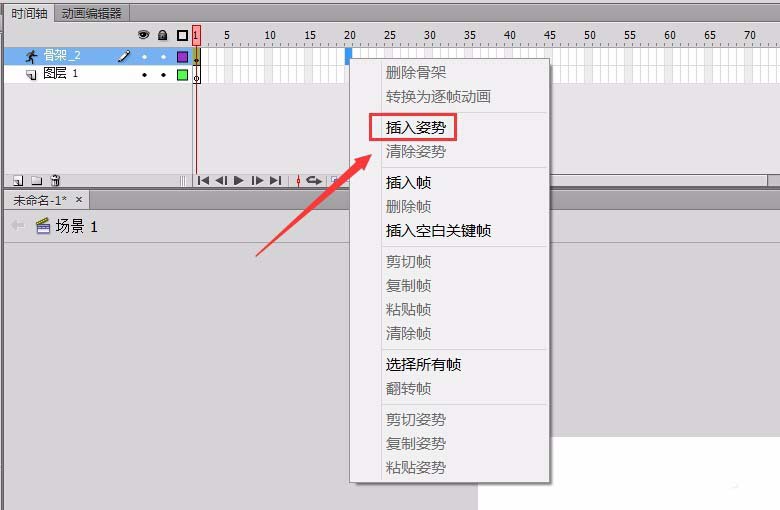
Task: Toggle lock dot for 图层 1 layer
Action: tap(163, 75)
